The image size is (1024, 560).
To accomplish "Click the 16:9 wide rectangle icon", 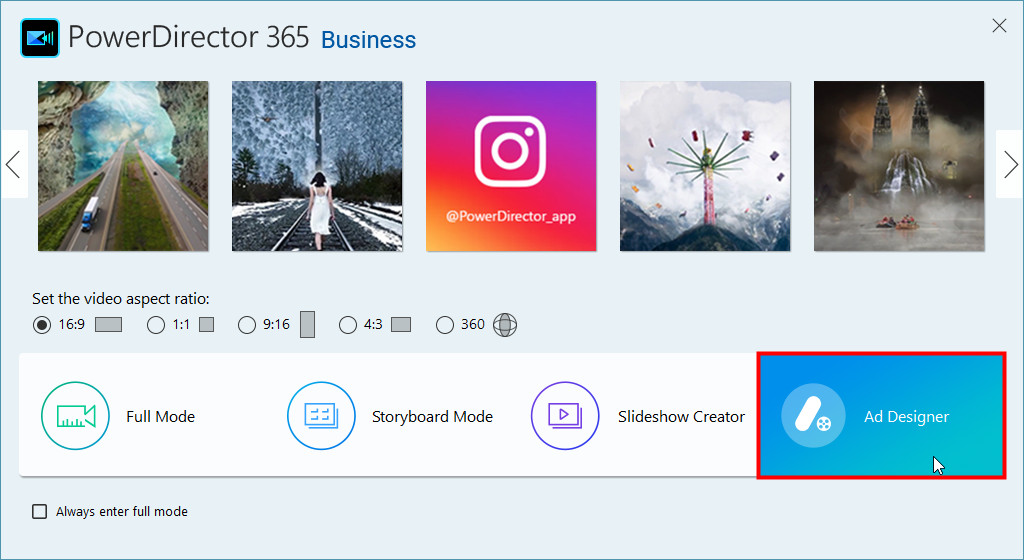I will point(108,324).
